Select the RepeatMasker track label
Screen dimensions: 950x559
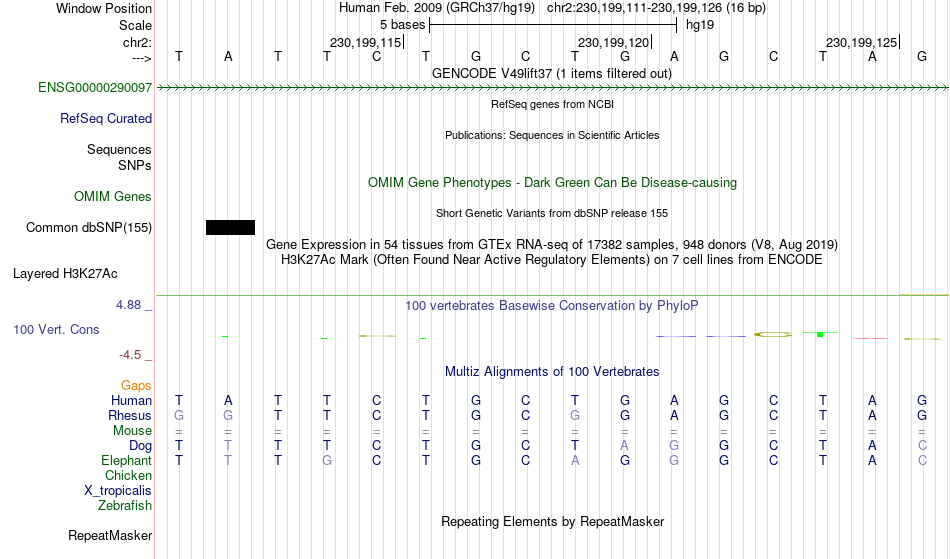[110, 536]
